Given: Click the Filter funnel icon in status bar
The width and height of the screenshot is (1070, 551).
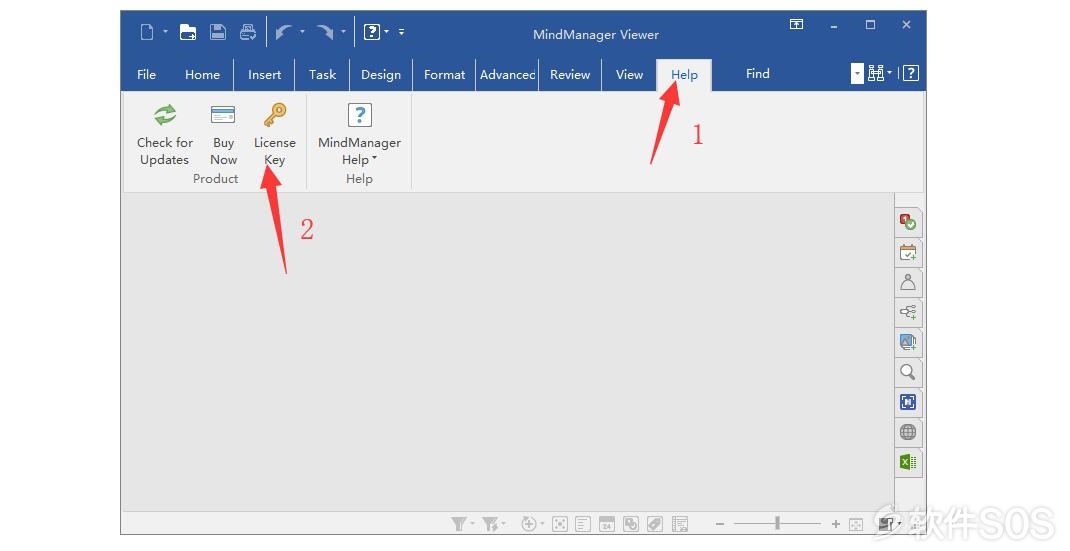Looking at the screenshot, I should click(x=459, y=524).
